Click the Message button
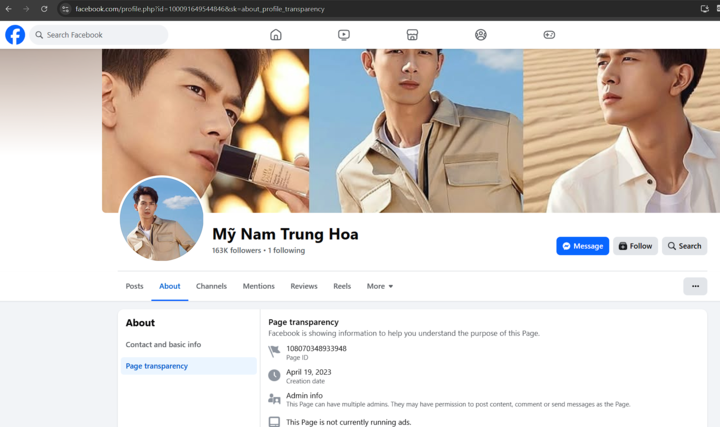The height and width of the screenshot is (427, 720). coord(582,246)
